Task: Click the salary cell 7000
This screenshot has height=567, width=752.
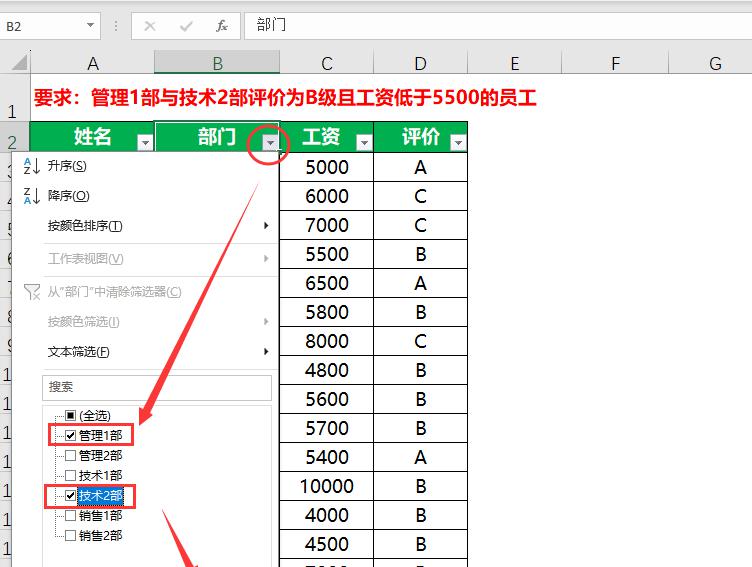Action: click(327, 225)
